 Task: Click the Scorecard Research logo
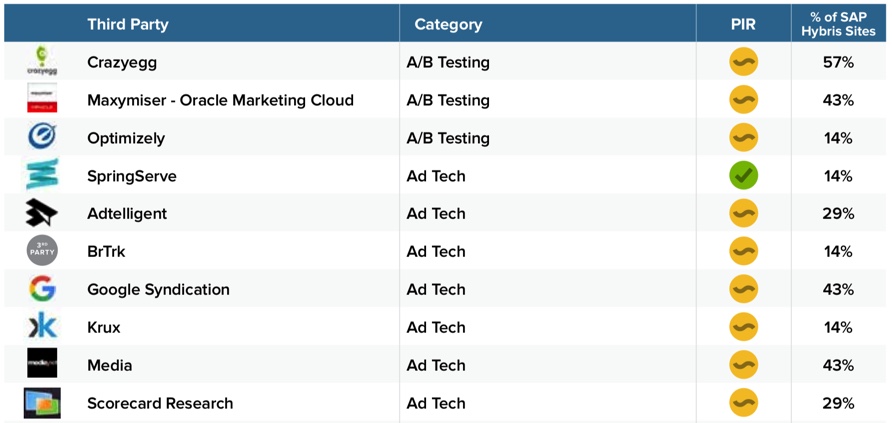click(x=42, y=403)
